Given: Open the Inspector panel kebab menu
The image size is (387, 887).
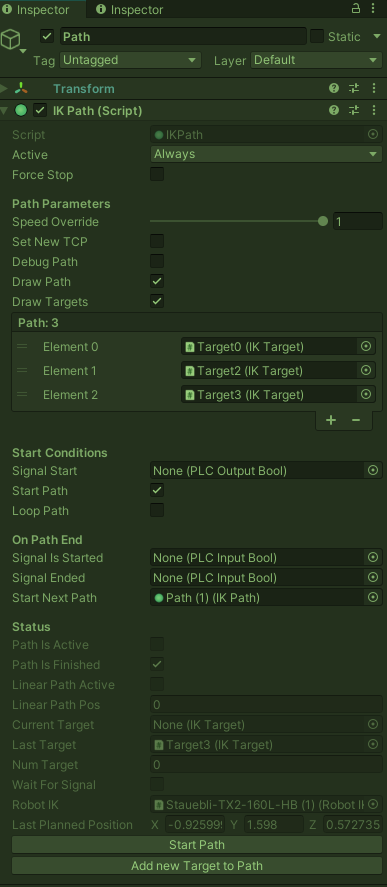Looking at the screenshot, I should coord(372,8).
